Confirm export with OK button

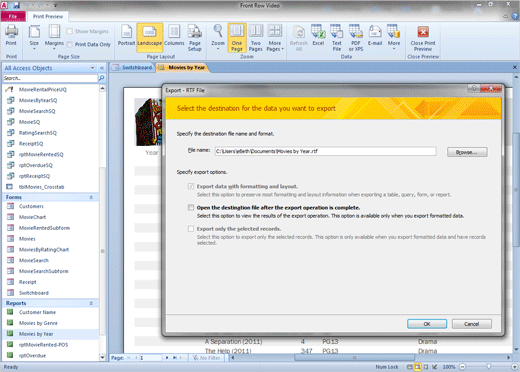(427, 324)
